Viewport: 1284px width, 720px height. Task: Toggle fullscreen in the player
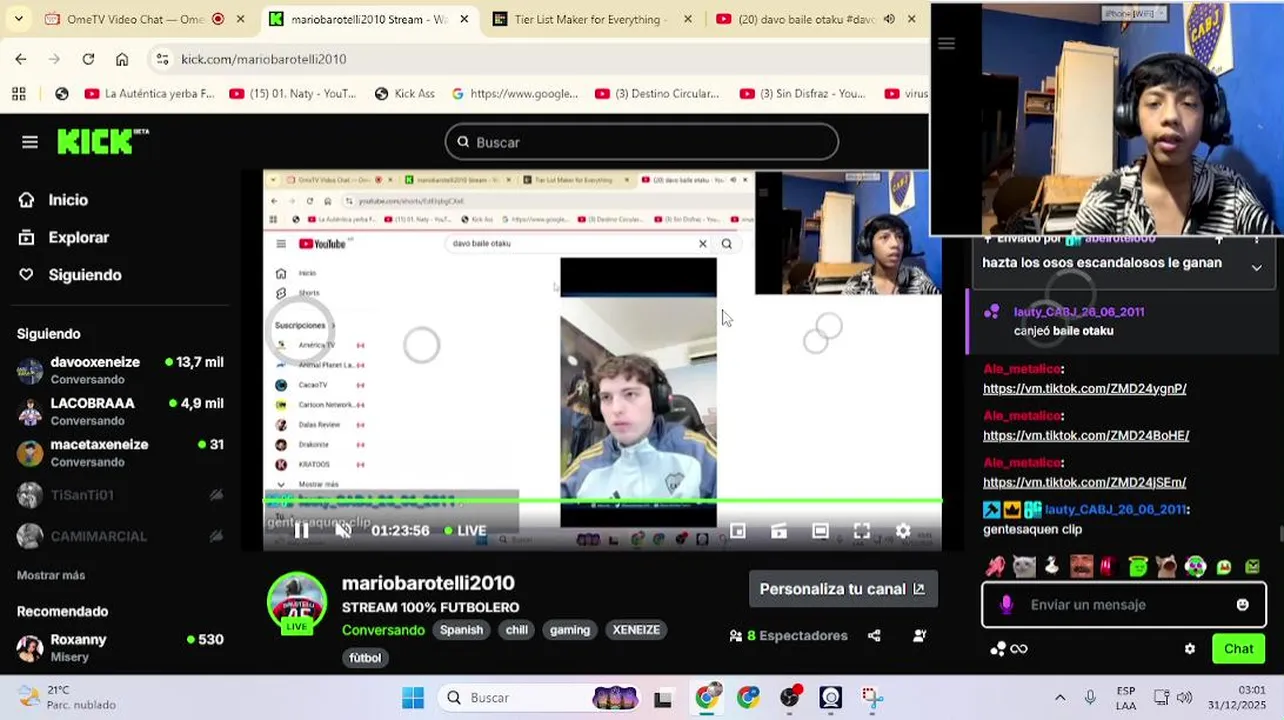[x=861, y=531]
